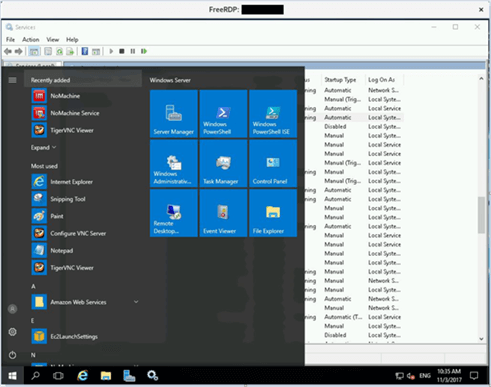Open taskbar Search
This screenshot has height=387, width=491.
click(x=35, y=376)
